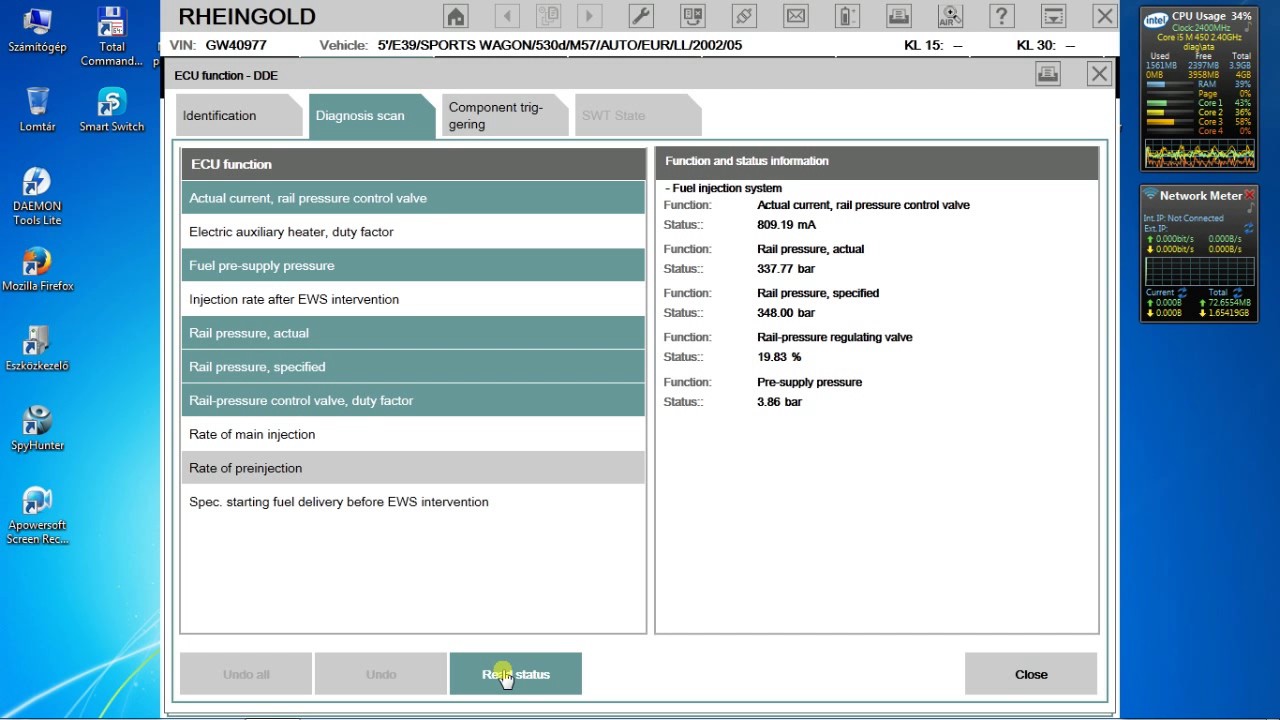Open help question mark icon
The image size is (1280, 720).
tap(1001, 16)
